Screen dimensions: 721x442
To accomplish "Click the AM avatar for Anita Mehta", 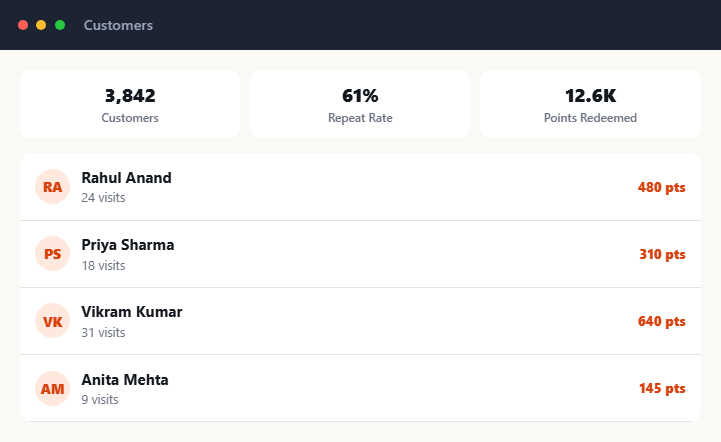I will click(x=52, y=389).
